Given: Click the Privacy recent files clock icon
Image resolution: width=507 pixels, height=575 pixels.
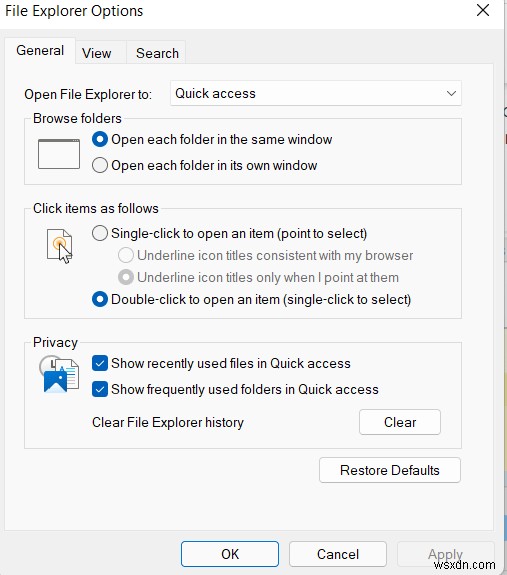Looking at the screenshot, I should [x=59, y=374].
